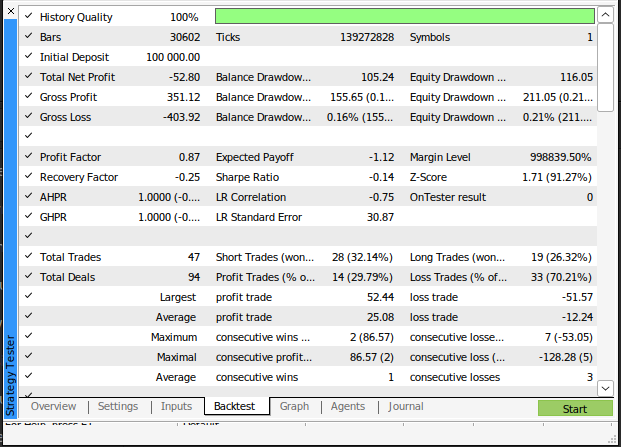The width and height of the screenshot is (621, 447).
Task: Click the scrollbar up arrow
Action: (605, 15)
